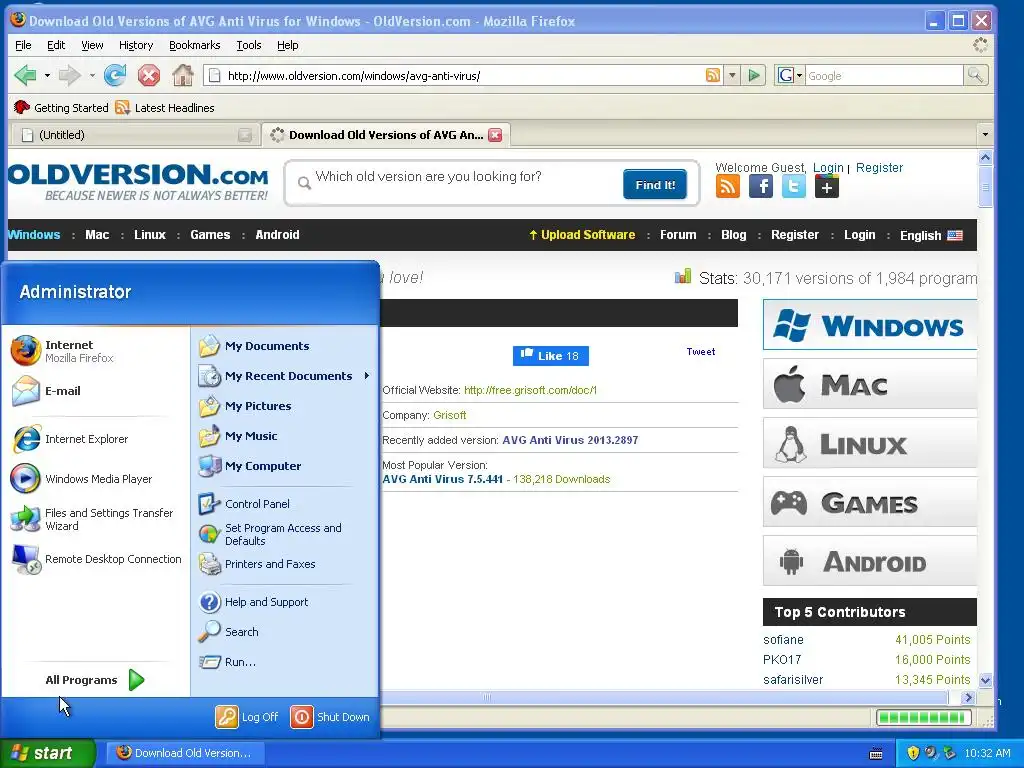Open the orange RSS icon on OldVersion header
Screen dimensions: 1024x768
point(728,187)
